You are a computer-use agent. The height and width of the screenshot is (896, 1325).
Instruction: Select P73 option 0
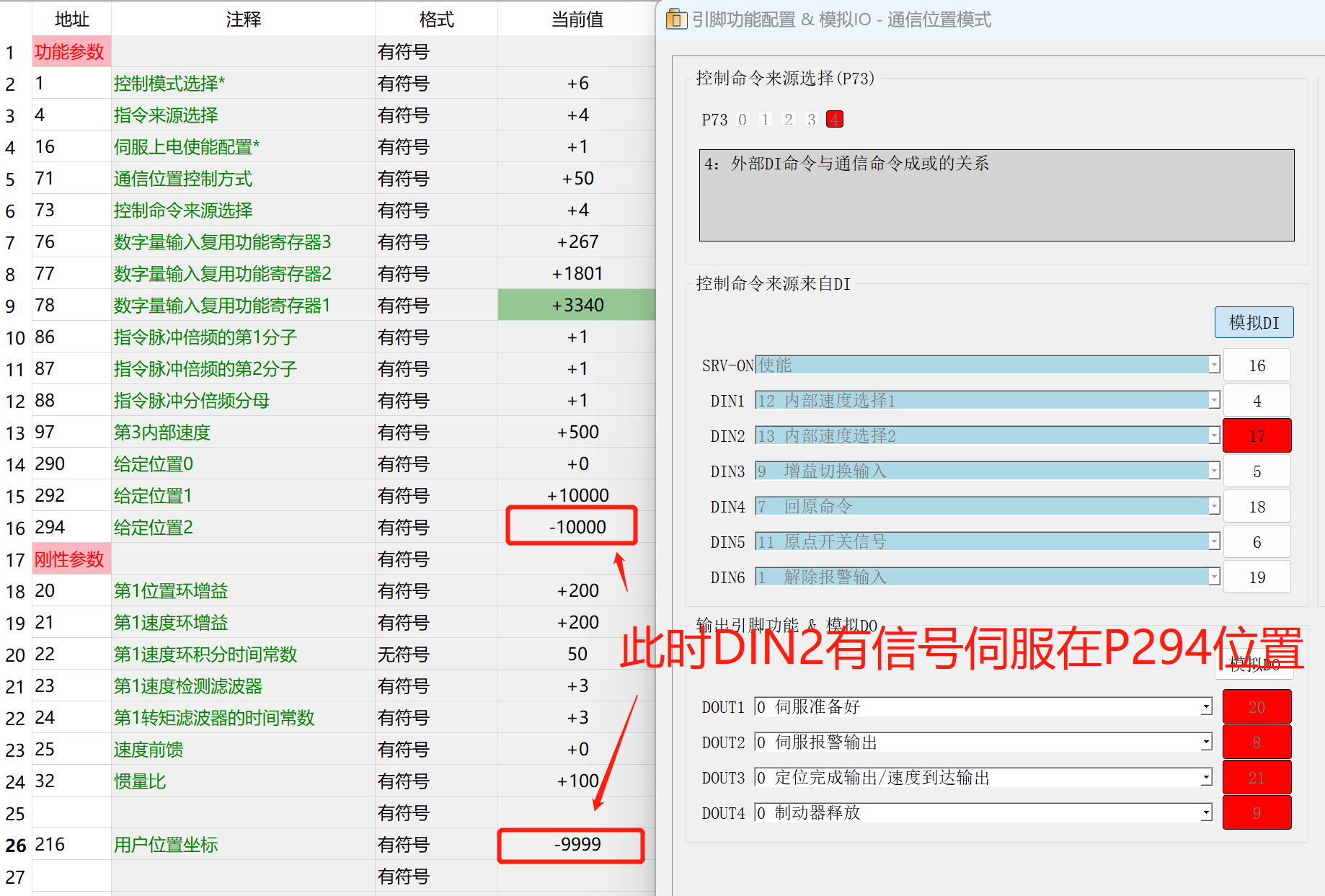pyautogui.click(x=743, y=119)
